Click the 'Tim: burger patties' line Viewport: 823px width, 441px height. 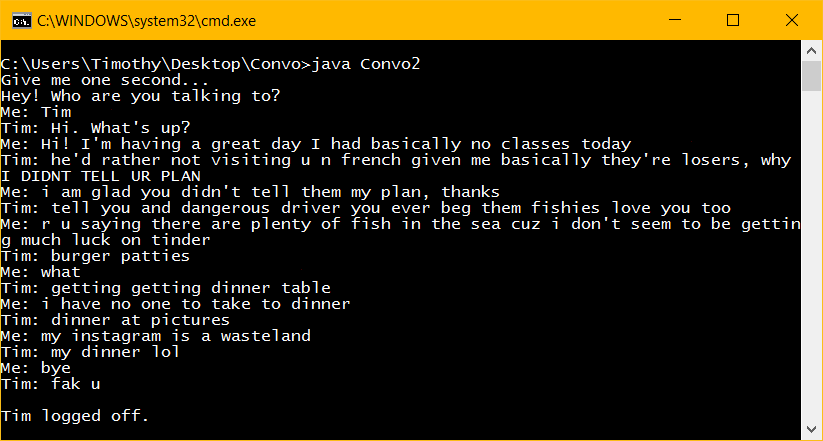(x=95, y=256)
